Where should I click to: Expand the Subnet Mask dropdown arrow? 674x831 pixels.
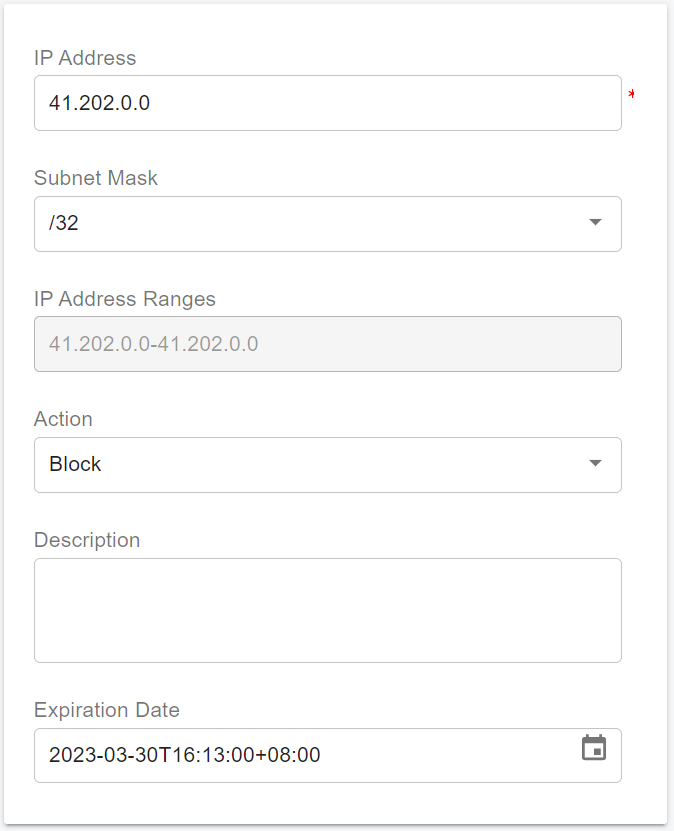click(x=595, y=222)
